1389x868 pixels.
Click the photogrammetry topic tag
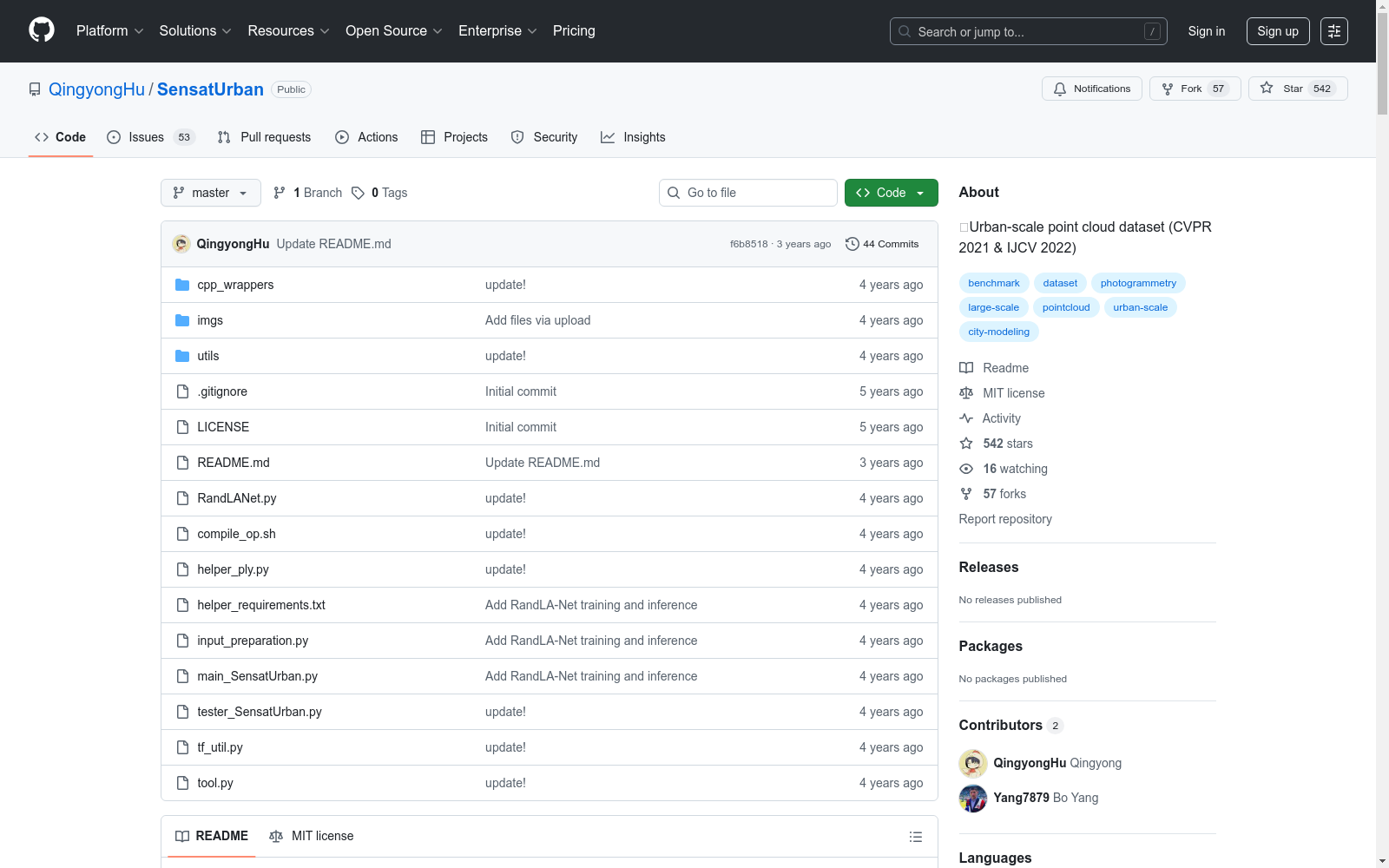[x=1138, y=283]
